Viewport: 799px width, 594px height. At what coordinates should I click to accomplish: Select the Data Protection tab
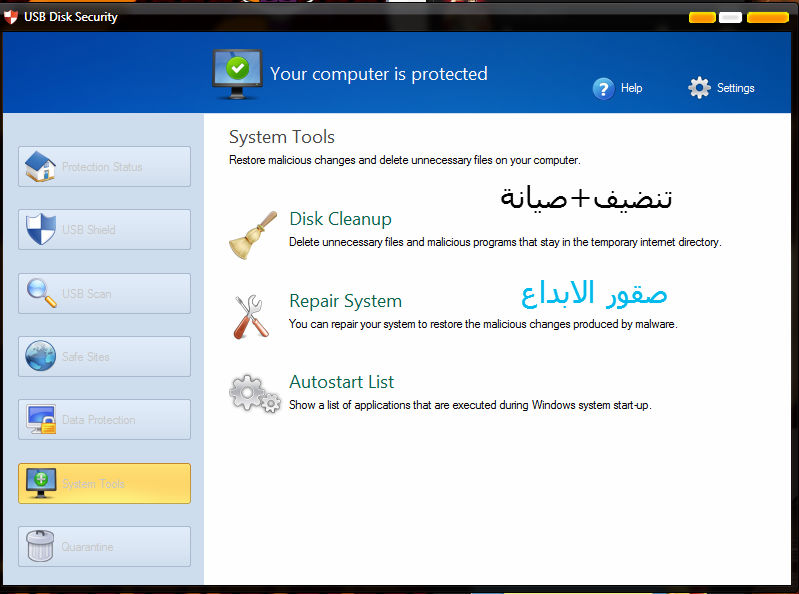tap(104, 420)
